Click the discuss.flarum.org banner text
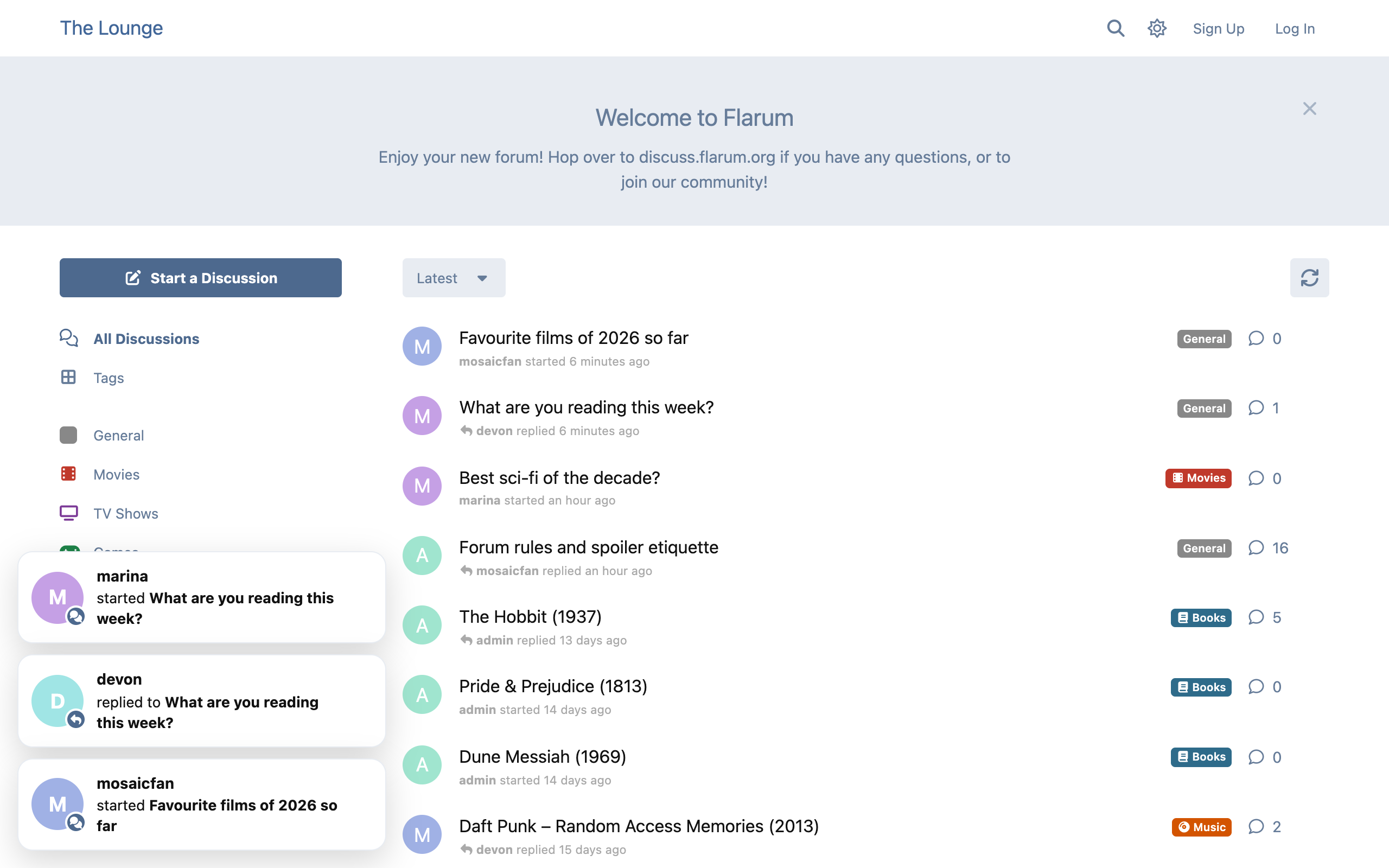 click(706, 157)
